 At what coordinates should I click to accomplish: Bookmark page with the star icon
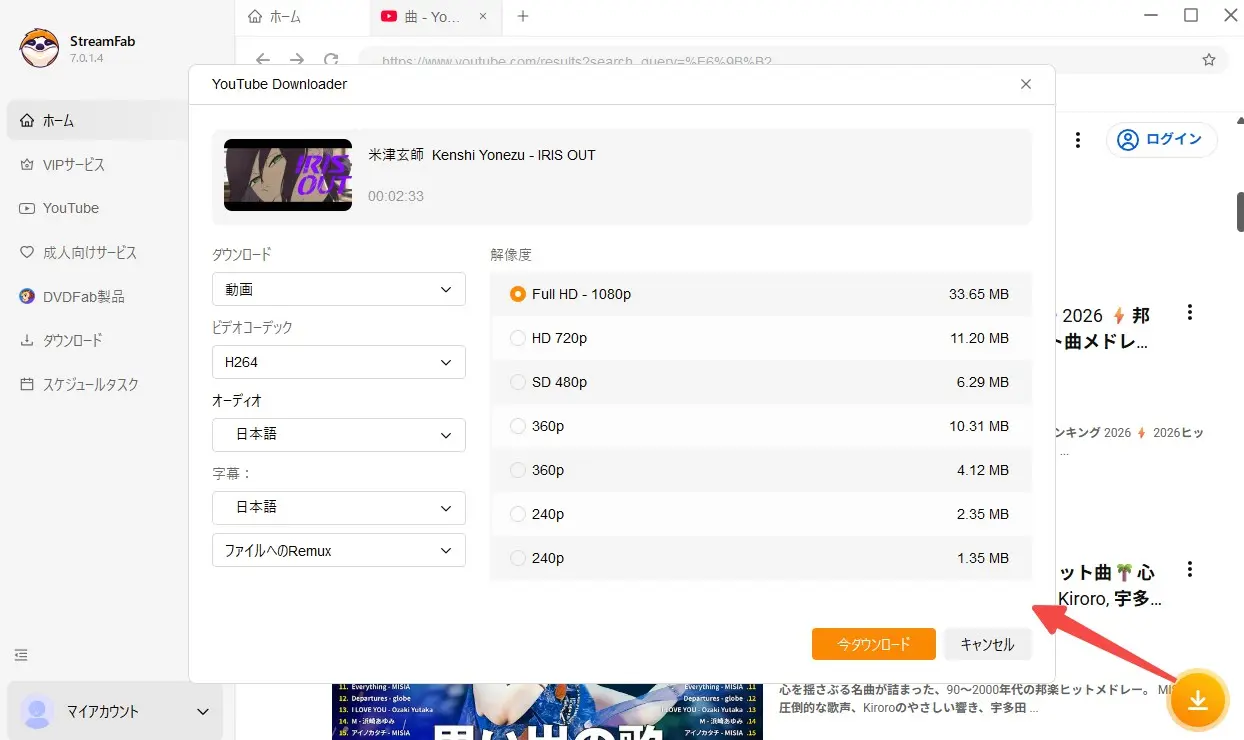pos(1209,60)
